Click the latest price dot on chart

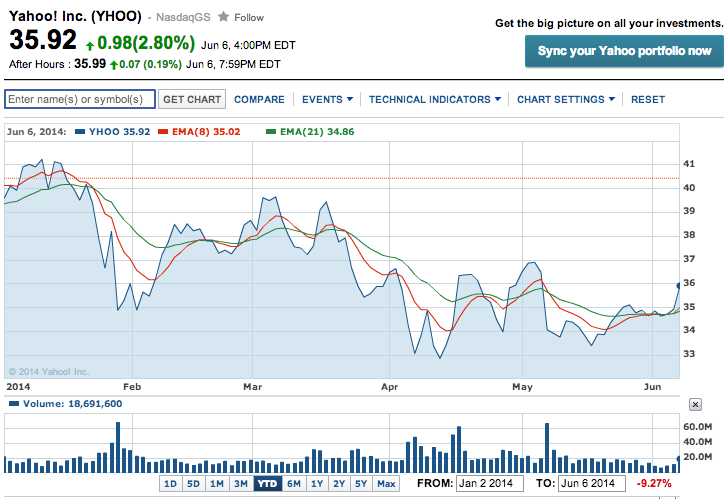coord(678,286)
